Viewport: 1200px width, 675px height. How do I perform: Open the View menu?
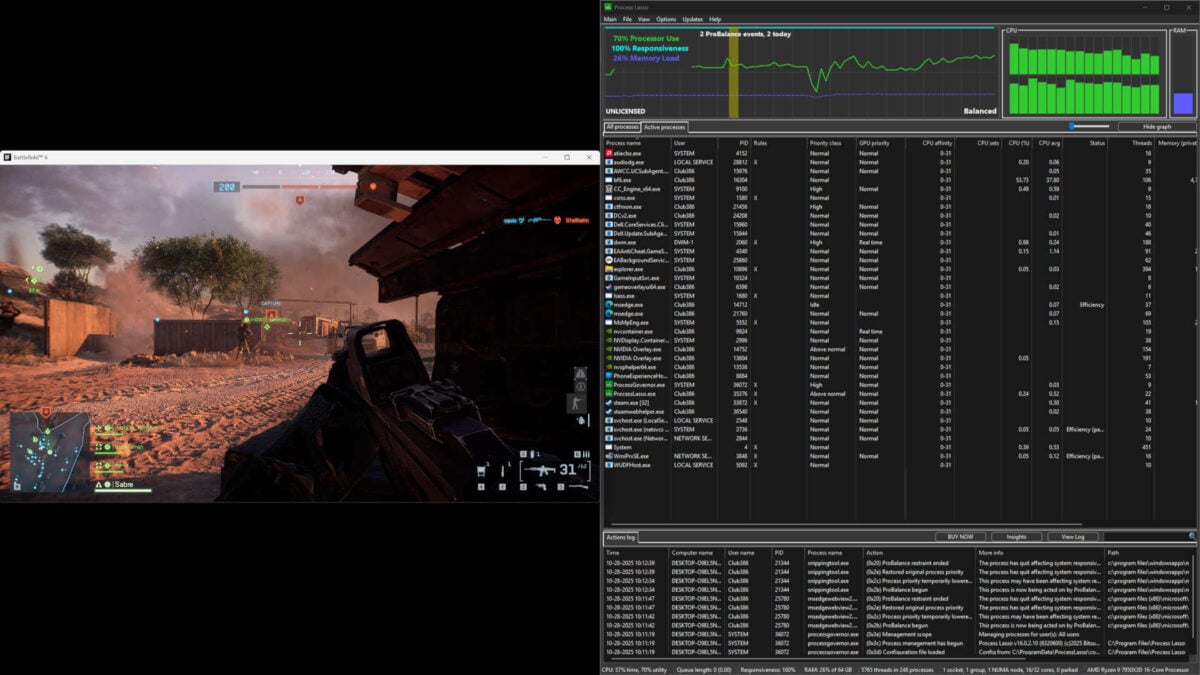[645, 19]
